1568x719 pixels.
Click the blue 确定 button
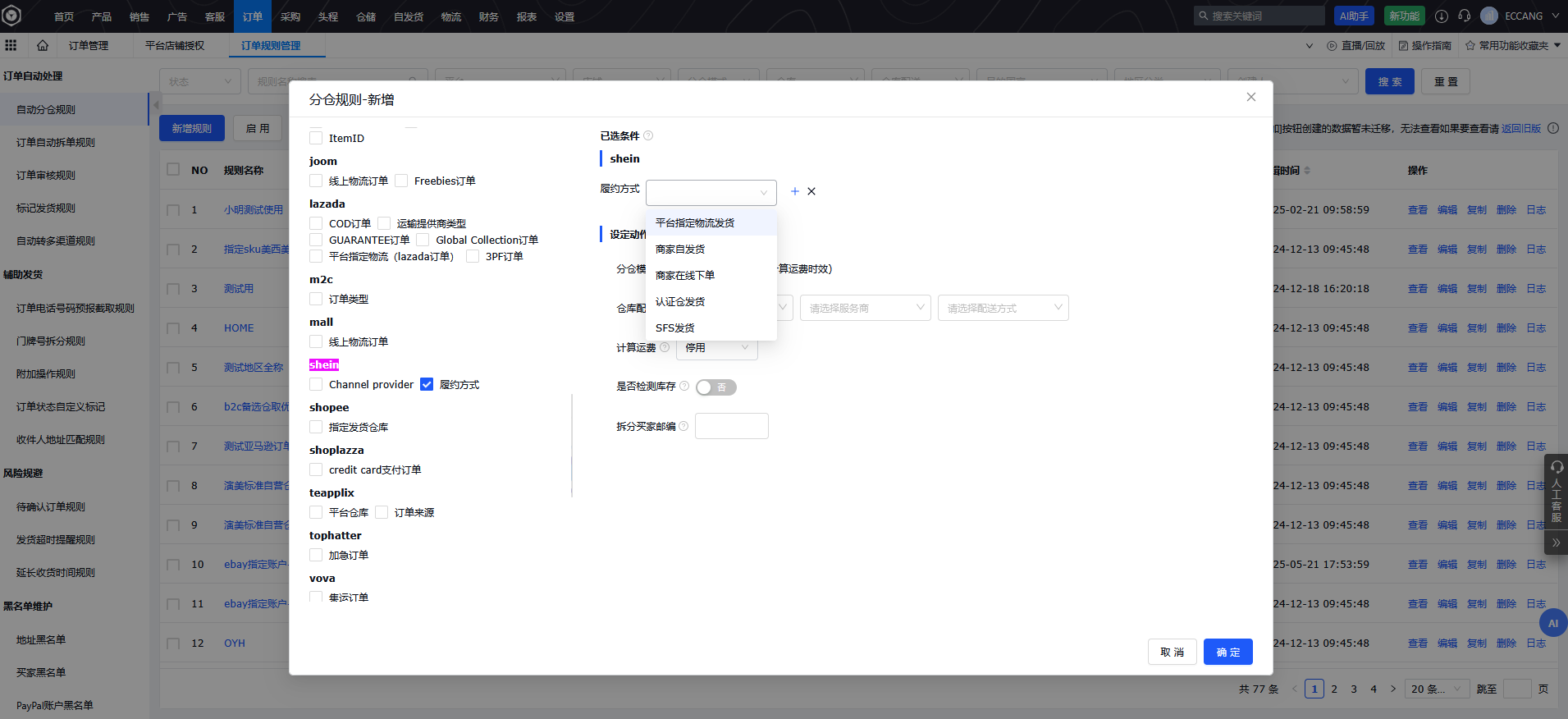pos(1227,652)
